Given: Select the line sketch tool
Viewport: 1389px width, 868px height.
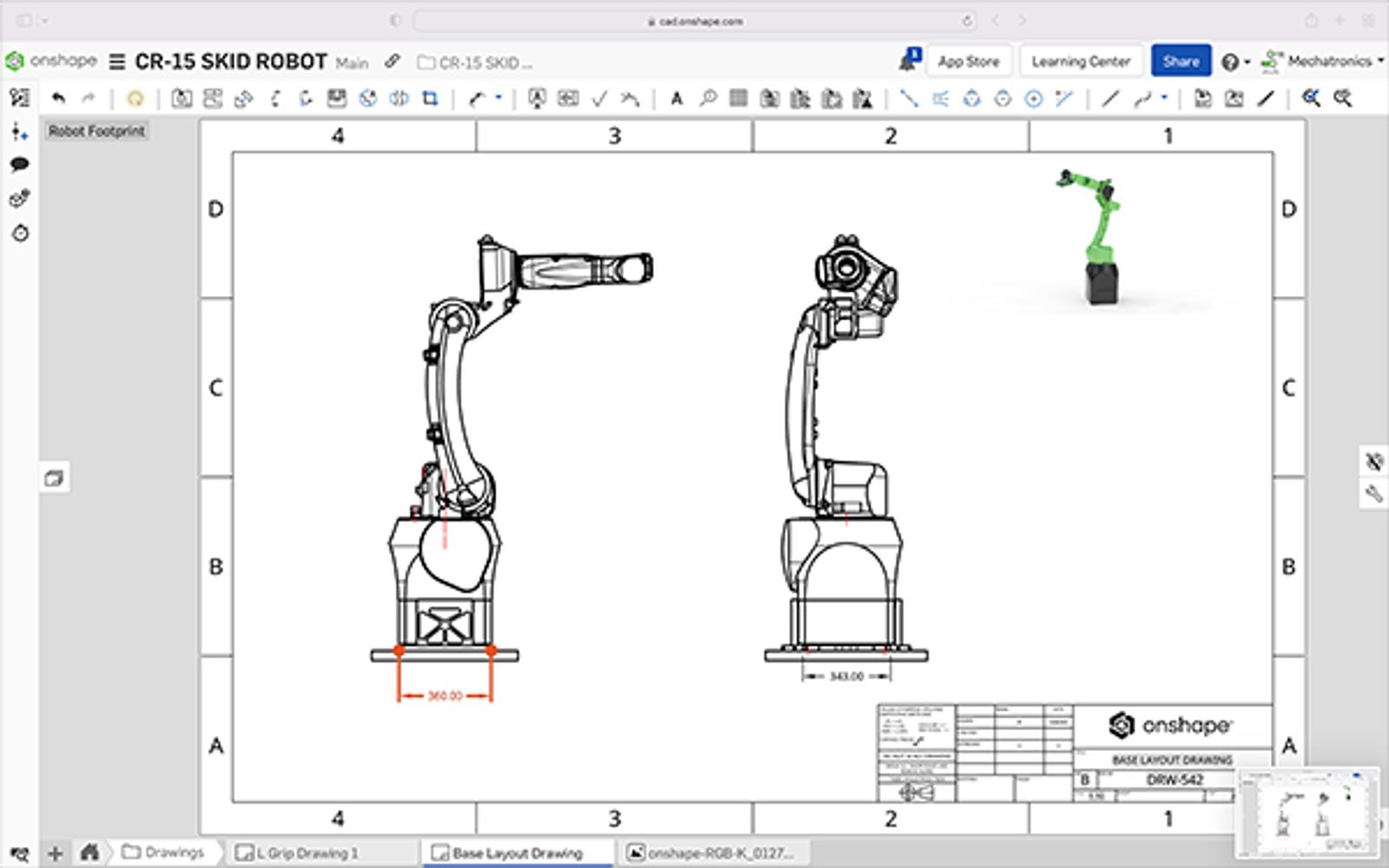Looking at the screenshot, I should tap(1110, 98).
